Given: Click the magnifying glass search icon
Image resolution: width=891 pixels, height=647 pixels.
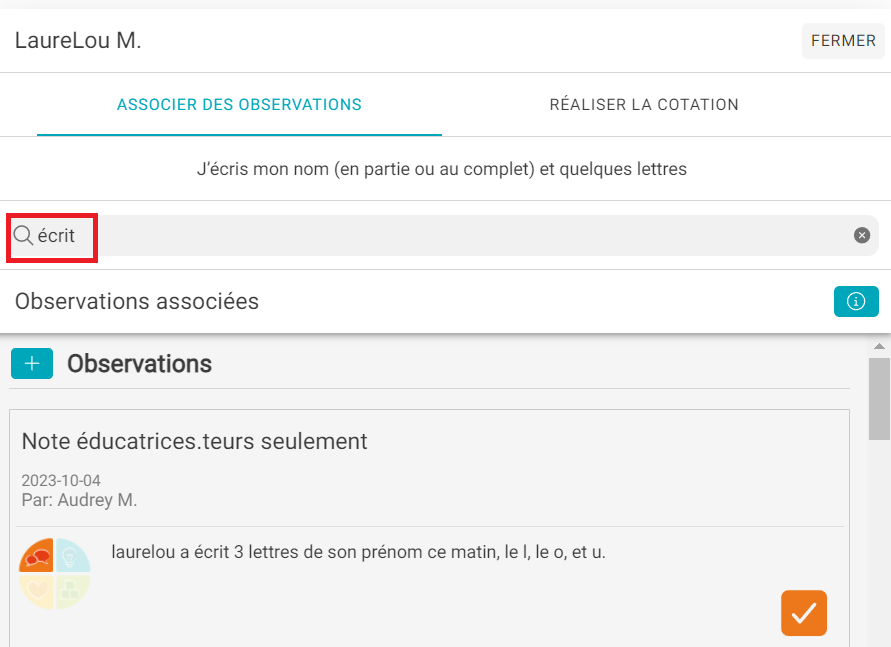Looking at the screenshot, I should pyautogui.click(x=23, y=235).
